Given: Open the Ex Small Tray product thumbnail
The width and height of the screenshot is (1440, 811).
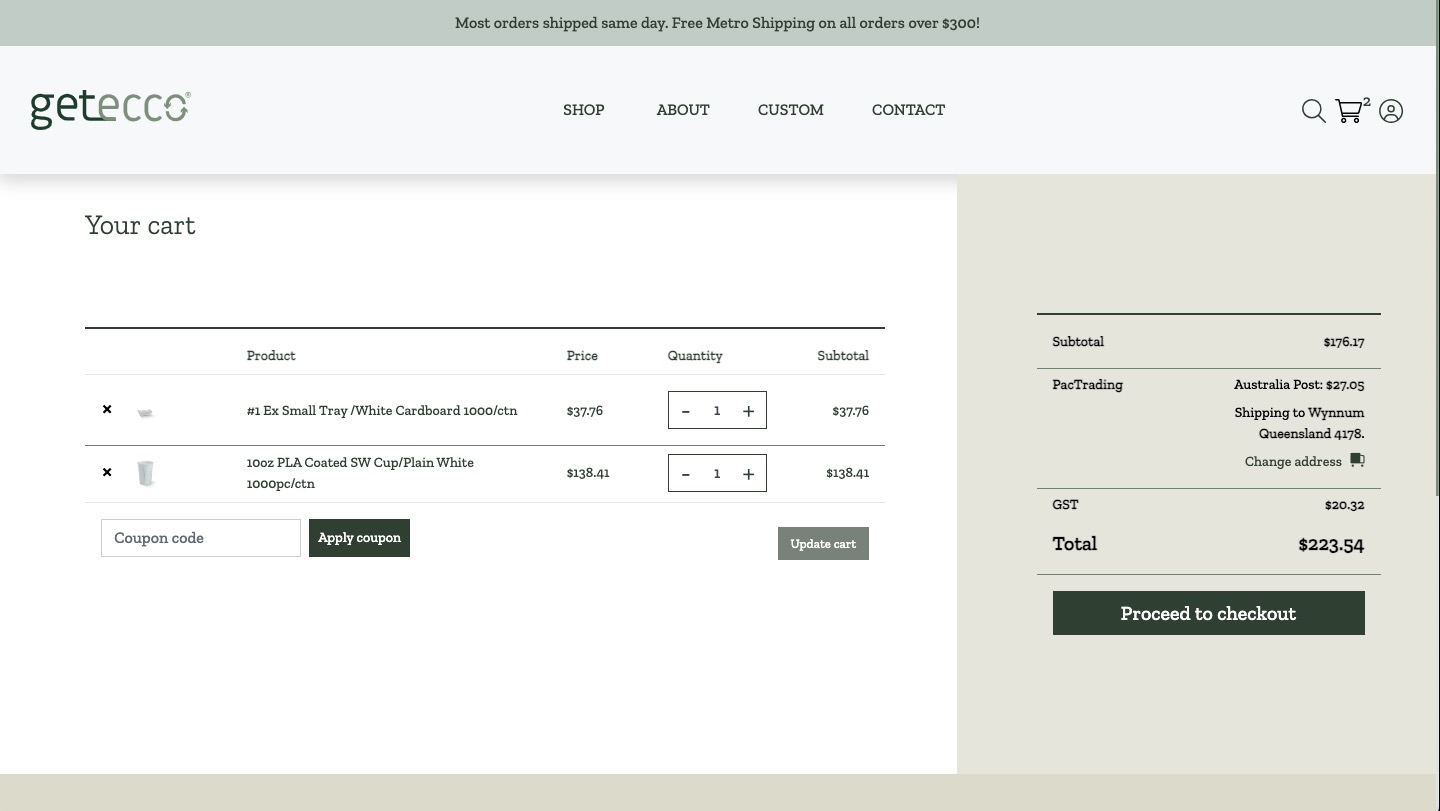Looking at the screenshot, I should 146,412.
